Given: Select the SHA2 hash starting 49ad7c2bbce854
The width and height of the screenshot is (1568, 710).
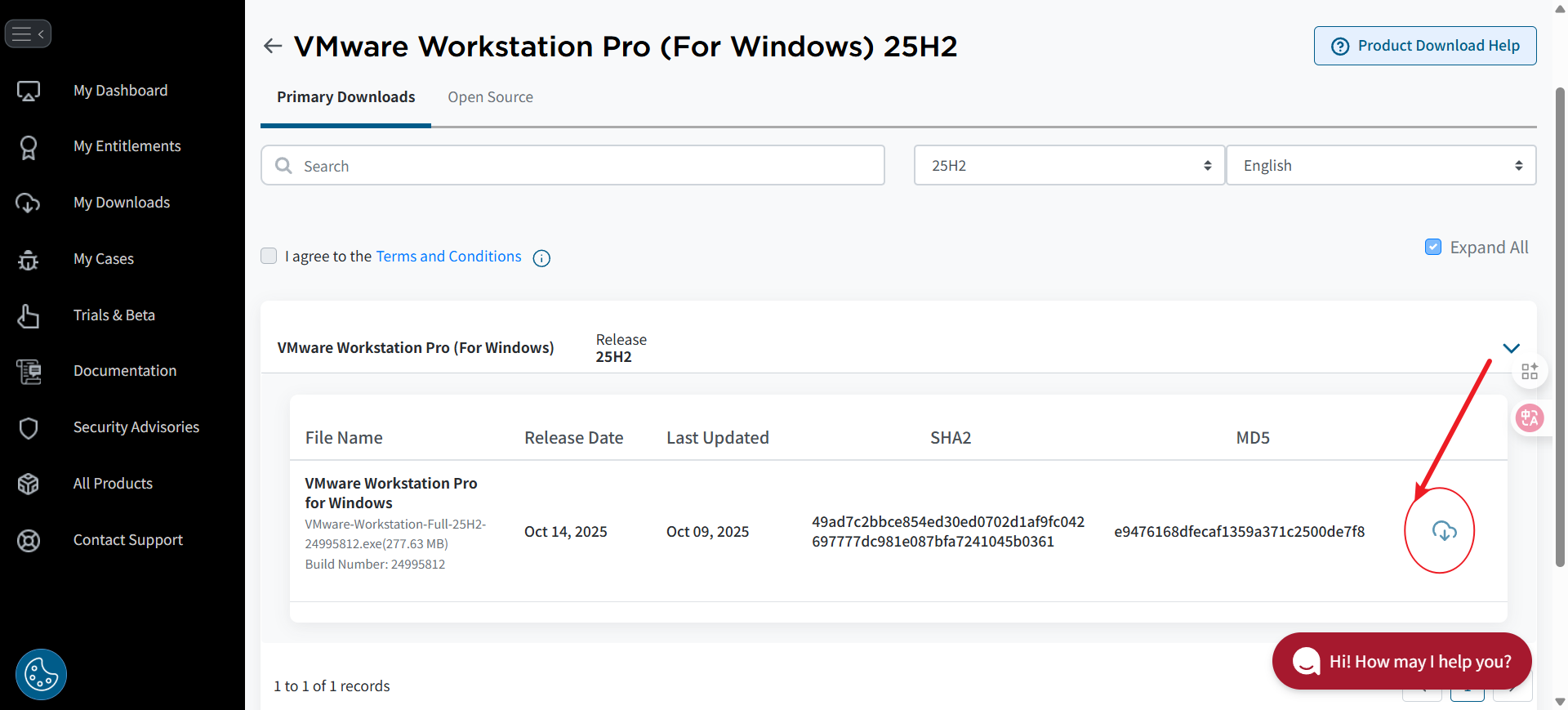Looking at the screenshot, I should [x=948, y=532].
